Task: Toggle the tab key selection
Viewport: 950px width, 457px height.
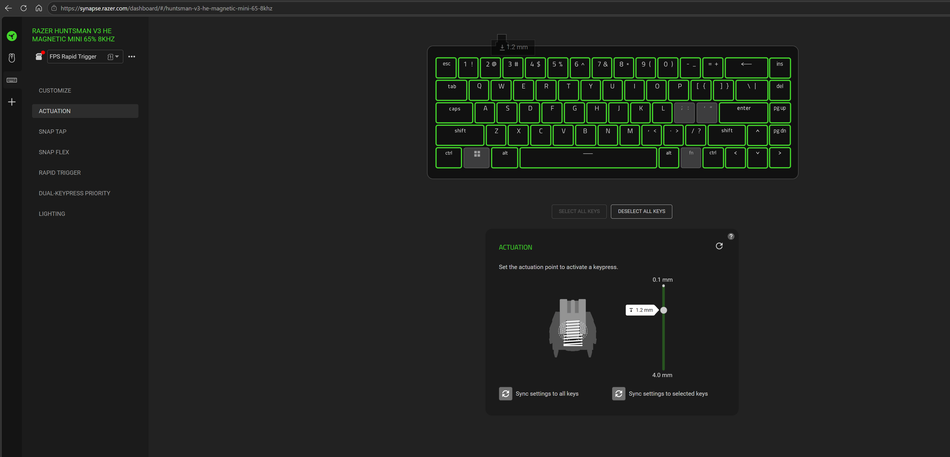Action: [452, 90]
